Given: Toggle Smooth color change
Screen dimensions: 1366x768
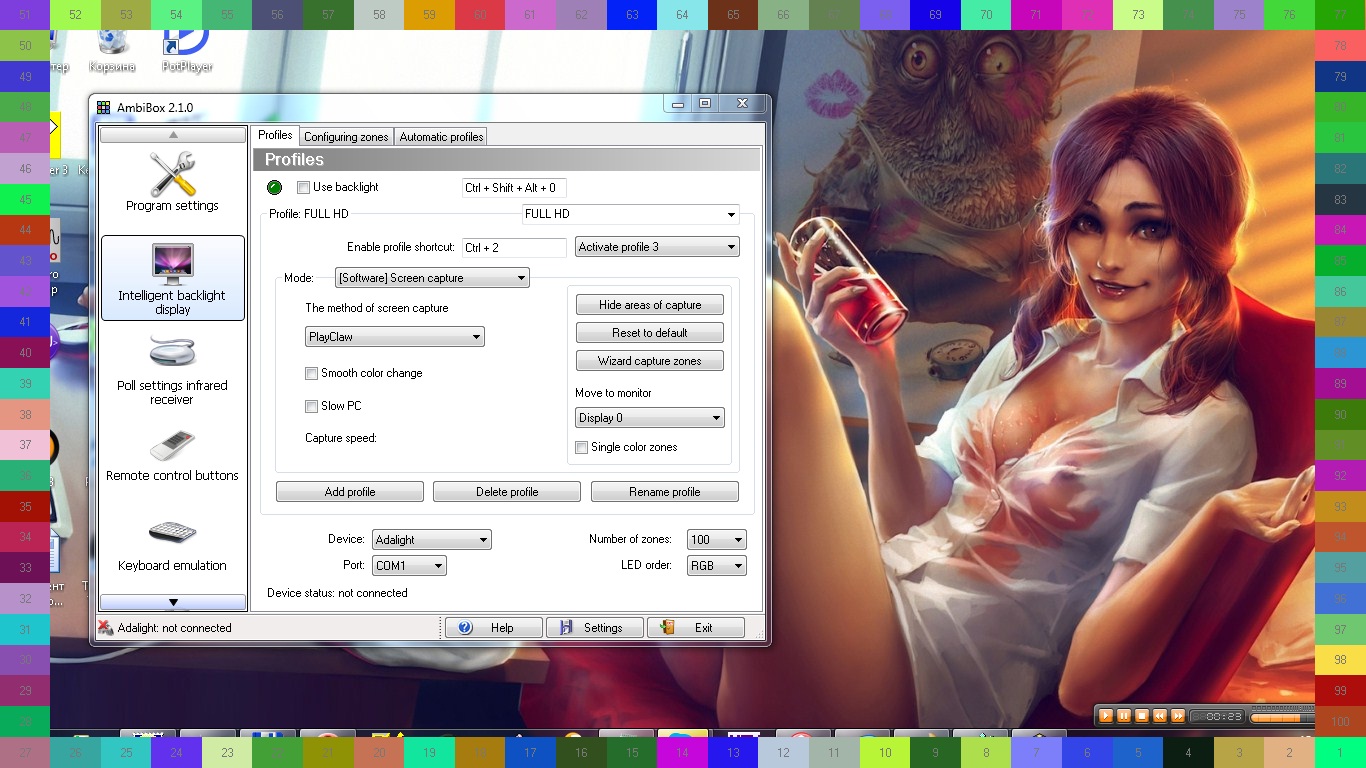Looking at the screenshot, I should 311,373.
